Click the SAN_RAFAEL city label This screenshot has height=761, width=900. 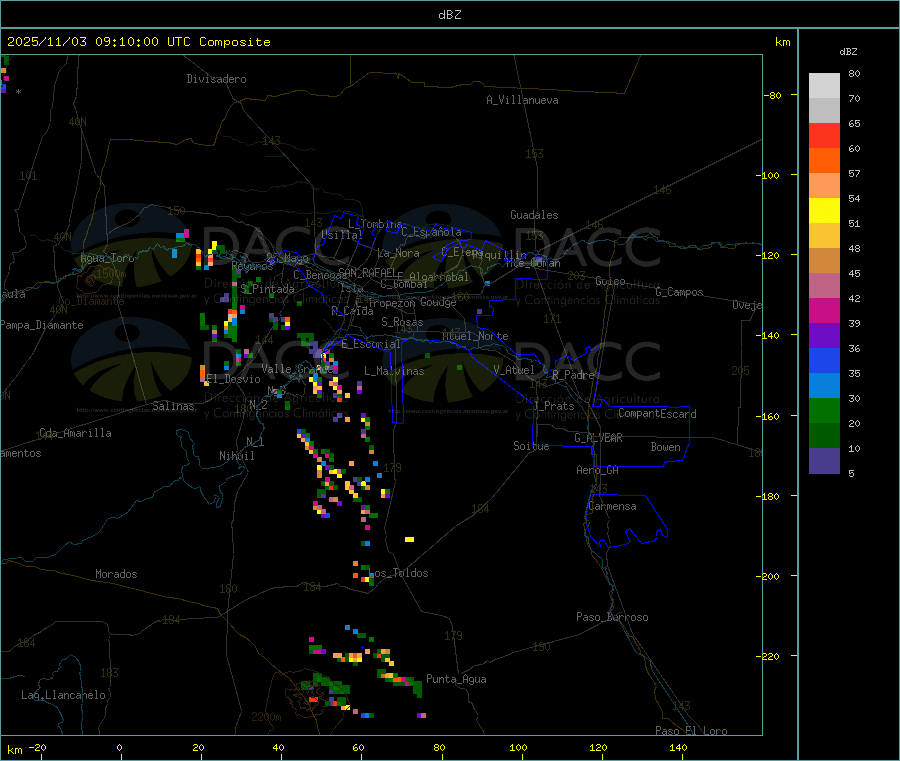366,272
